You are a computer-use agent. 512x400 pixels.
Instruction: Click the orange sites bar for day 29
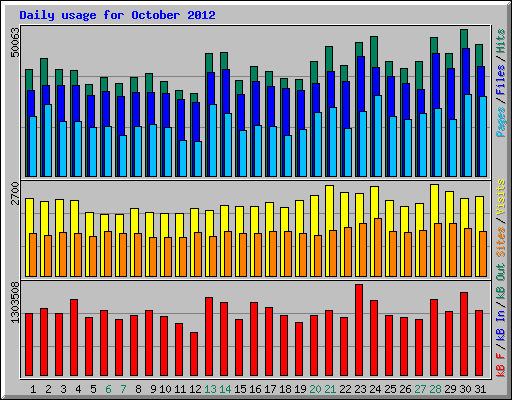point(453,250)
